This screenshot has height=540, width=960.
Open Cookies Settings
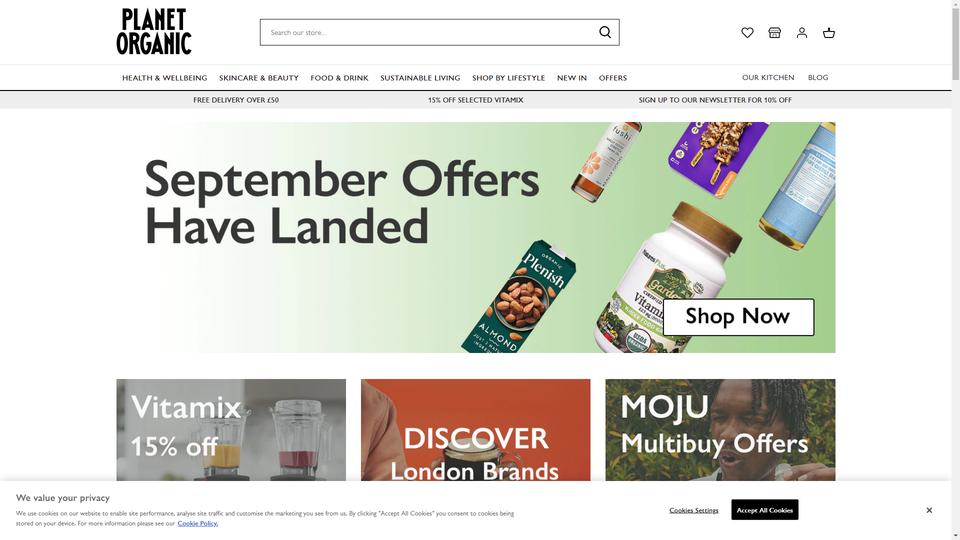pos(694,510)
